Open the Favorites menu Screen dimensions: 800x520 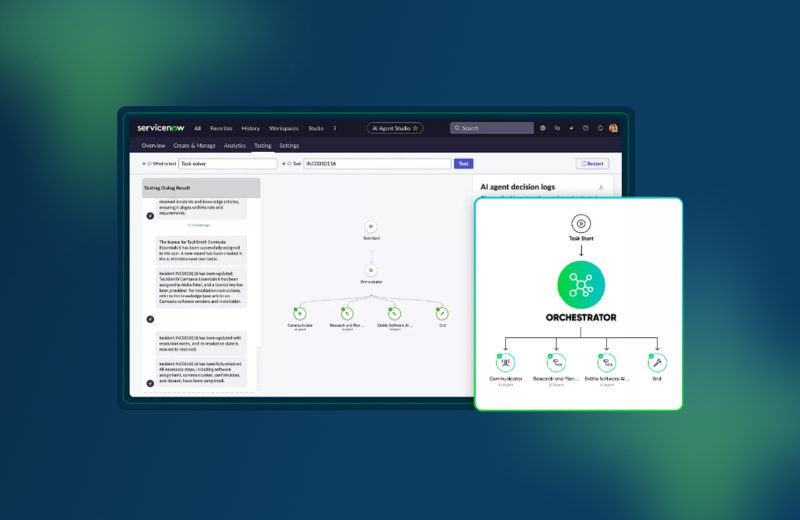[x=221, y=128]
